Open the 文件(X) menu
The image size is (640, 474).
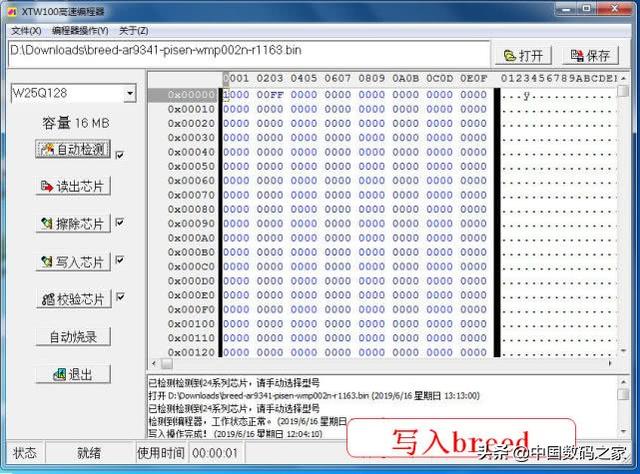click(26, 31)
